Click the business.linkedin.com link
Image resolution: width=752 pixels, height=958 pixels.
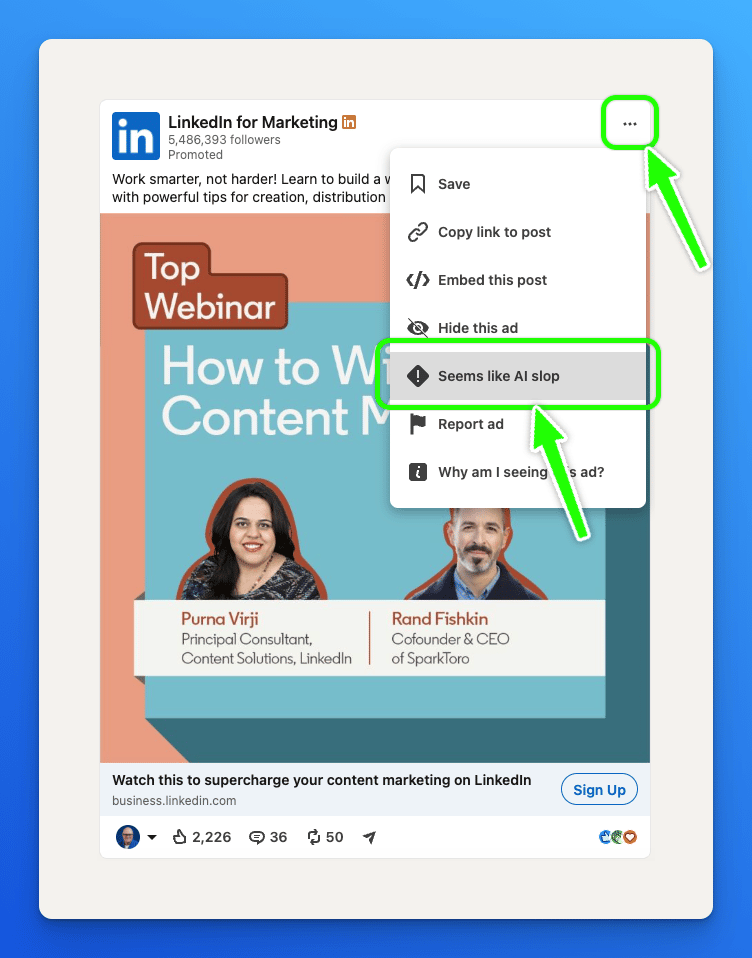(174, 800)
